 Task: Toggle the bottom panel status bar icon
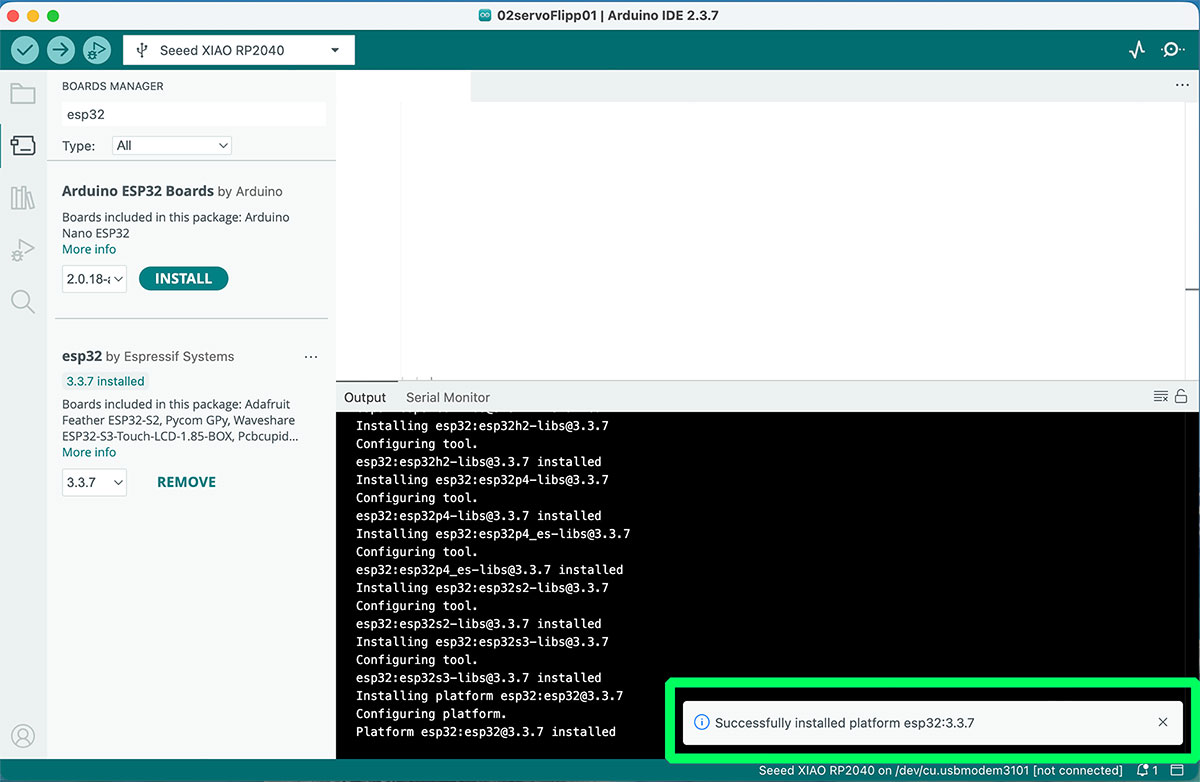pos(1177,771)
